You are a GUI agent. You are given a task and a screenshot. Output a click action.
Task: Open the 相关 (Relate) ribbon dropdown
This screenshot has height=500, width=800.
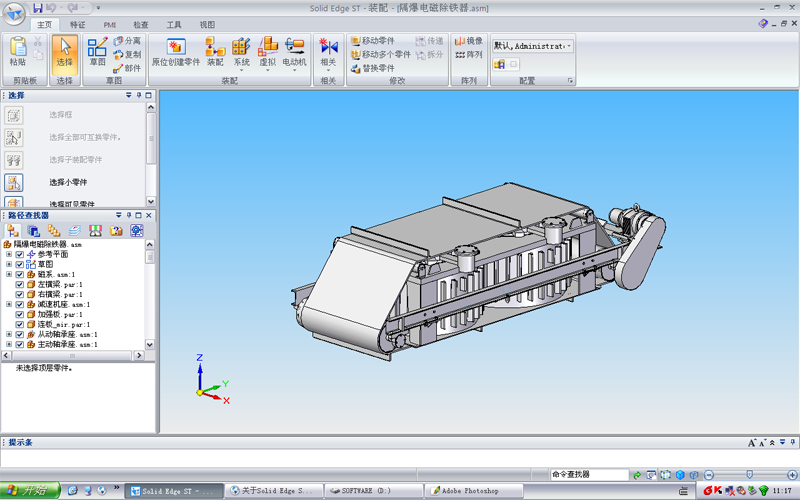point(328,71)
